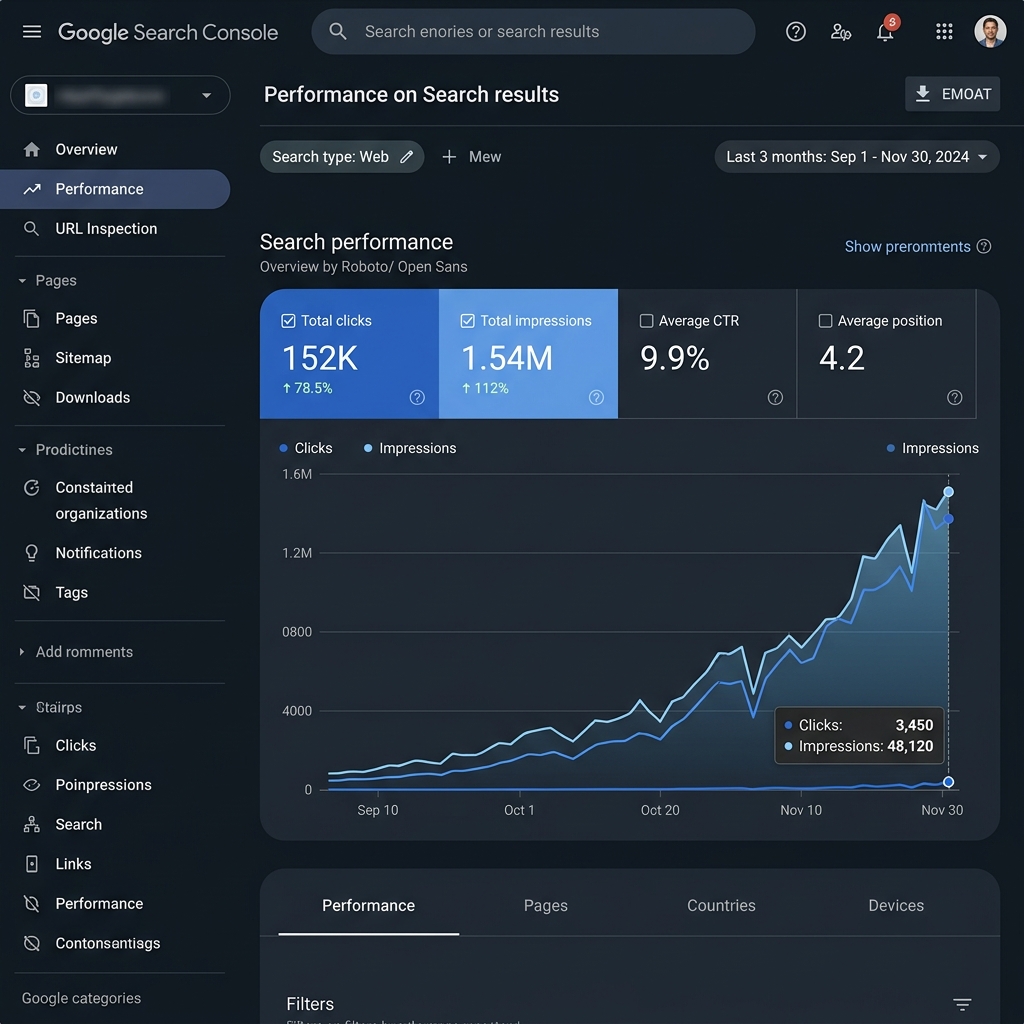Click the crossed icon beside Tags
1024x1024 pixels.
click(31, 593)
